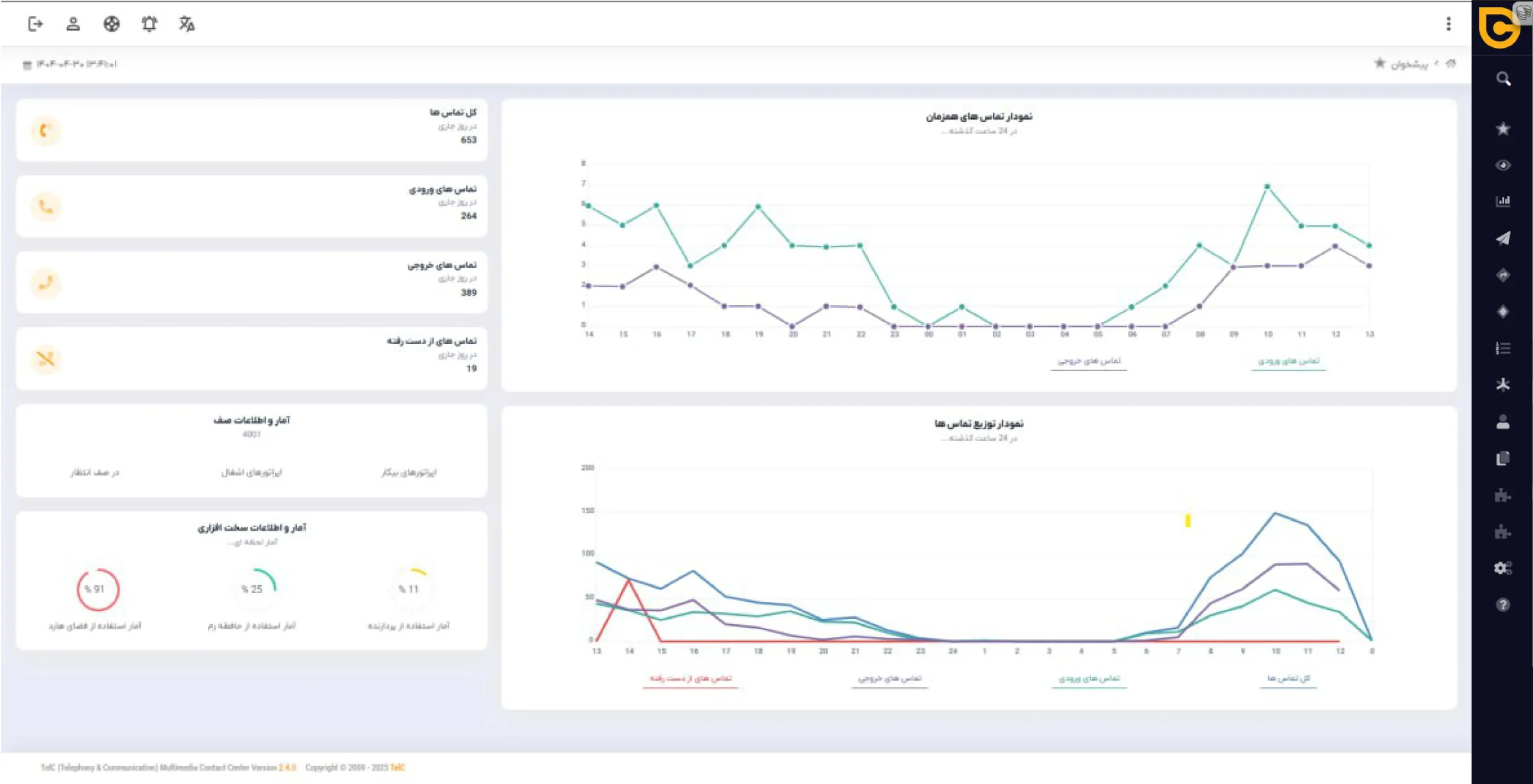Image resolution: width=1533 pixels, height=784 pixels.
Task: Click the monitoring eye icon in sidebar
Action: click(1503, 165)
